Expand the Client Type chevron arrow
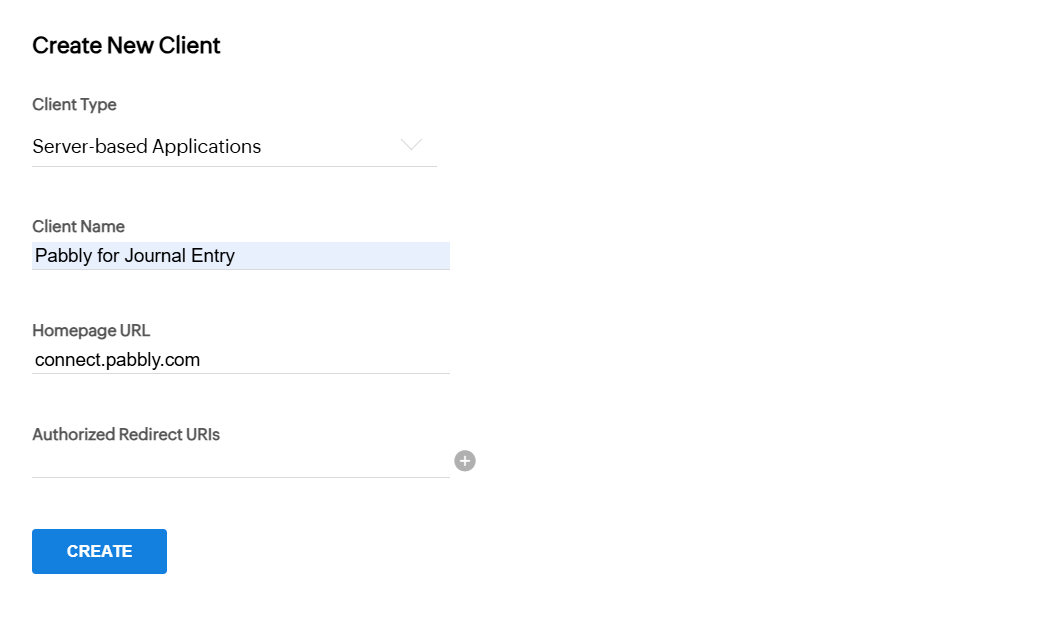This screenshot has width=1038, height=627. click(411, 144)
